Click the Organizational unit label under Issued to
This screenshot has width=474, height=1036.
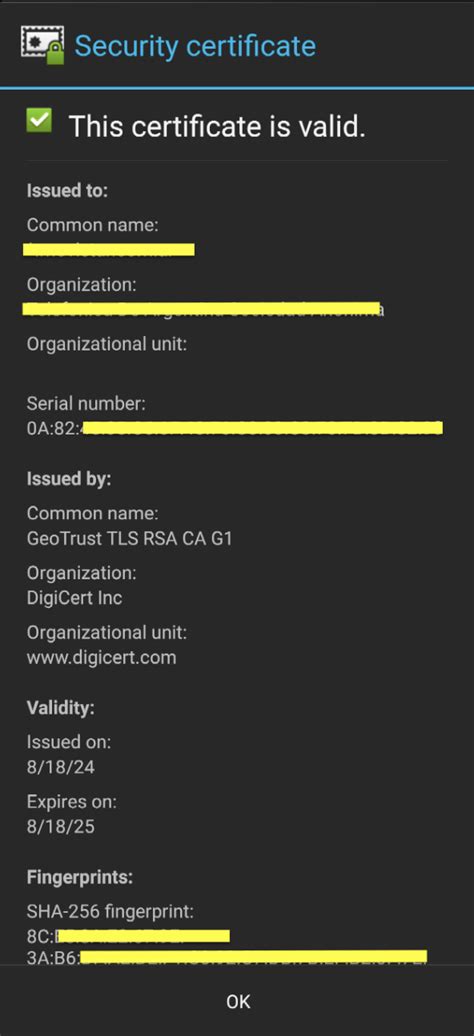(x=107, y=345)
